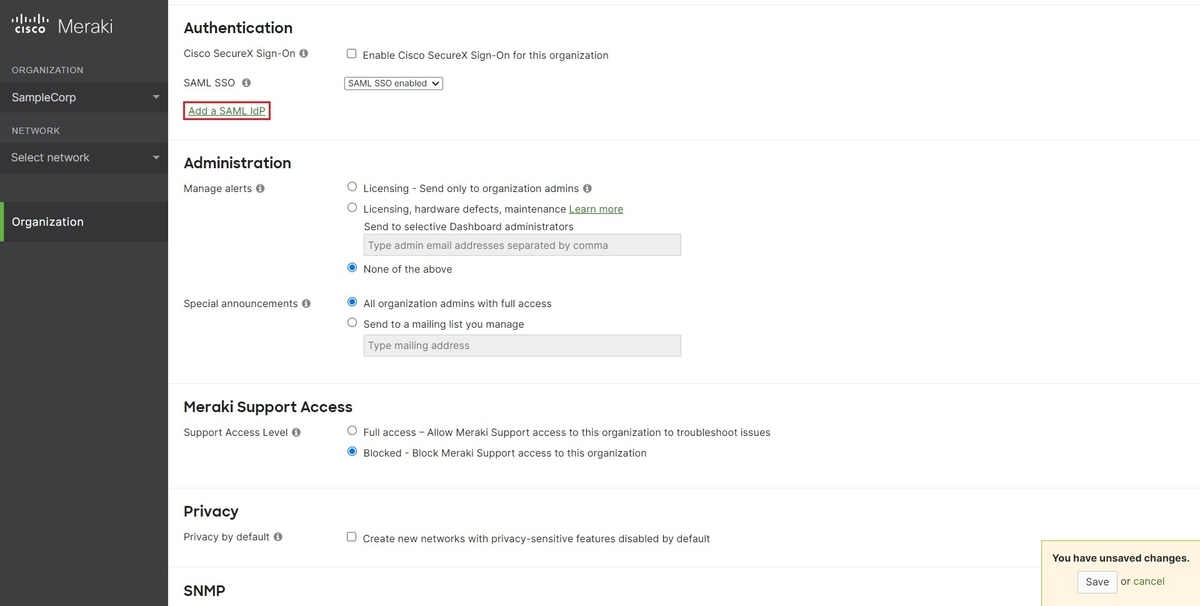Select Full access support level radio
This screenshot has height=606, width=1200.
tap(352, 431)
